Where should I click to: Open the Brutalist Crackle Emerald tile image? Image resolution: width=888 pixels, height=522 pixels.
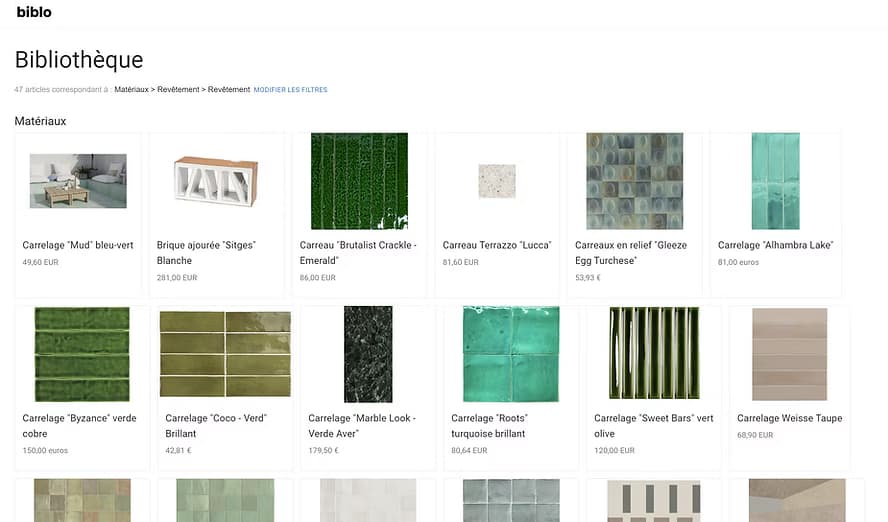click(359, 181)
